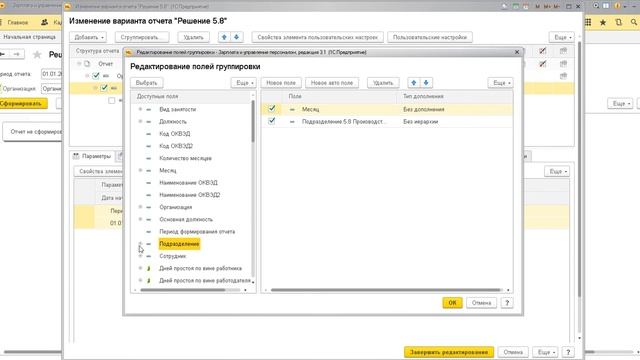640x360 pixels.
Task: Open help with ? button in dialog
Action: [x=507, y=303]
